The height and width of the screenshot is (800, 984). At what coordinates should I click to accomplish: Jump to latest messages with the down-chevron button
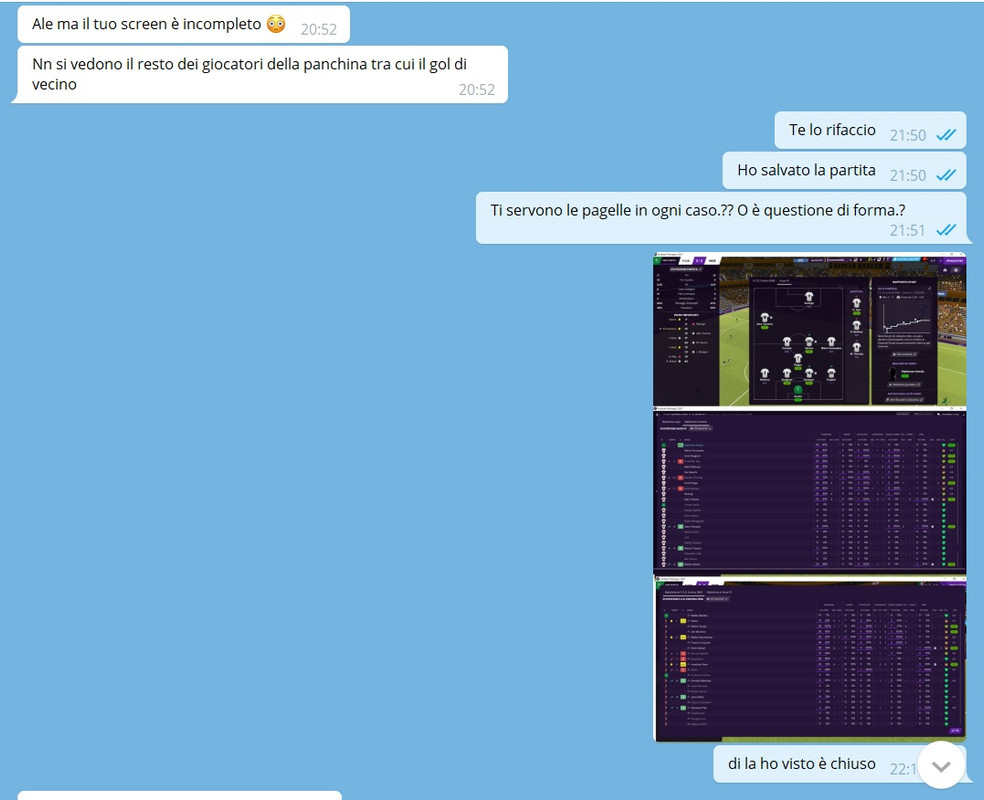[941, 765]
